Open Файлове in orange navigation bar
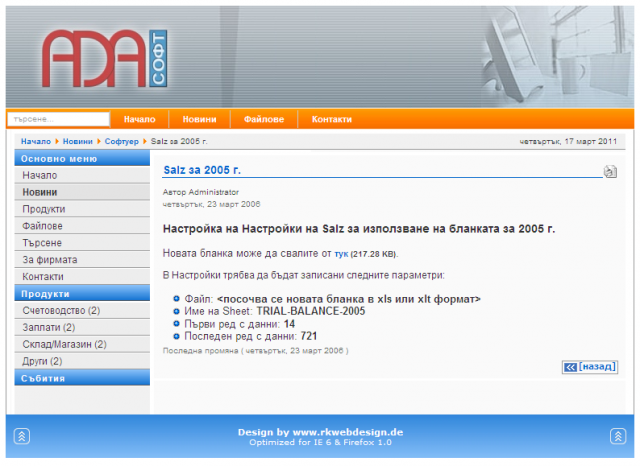Screen dimensions: 640x466 (x=264, y=119)
